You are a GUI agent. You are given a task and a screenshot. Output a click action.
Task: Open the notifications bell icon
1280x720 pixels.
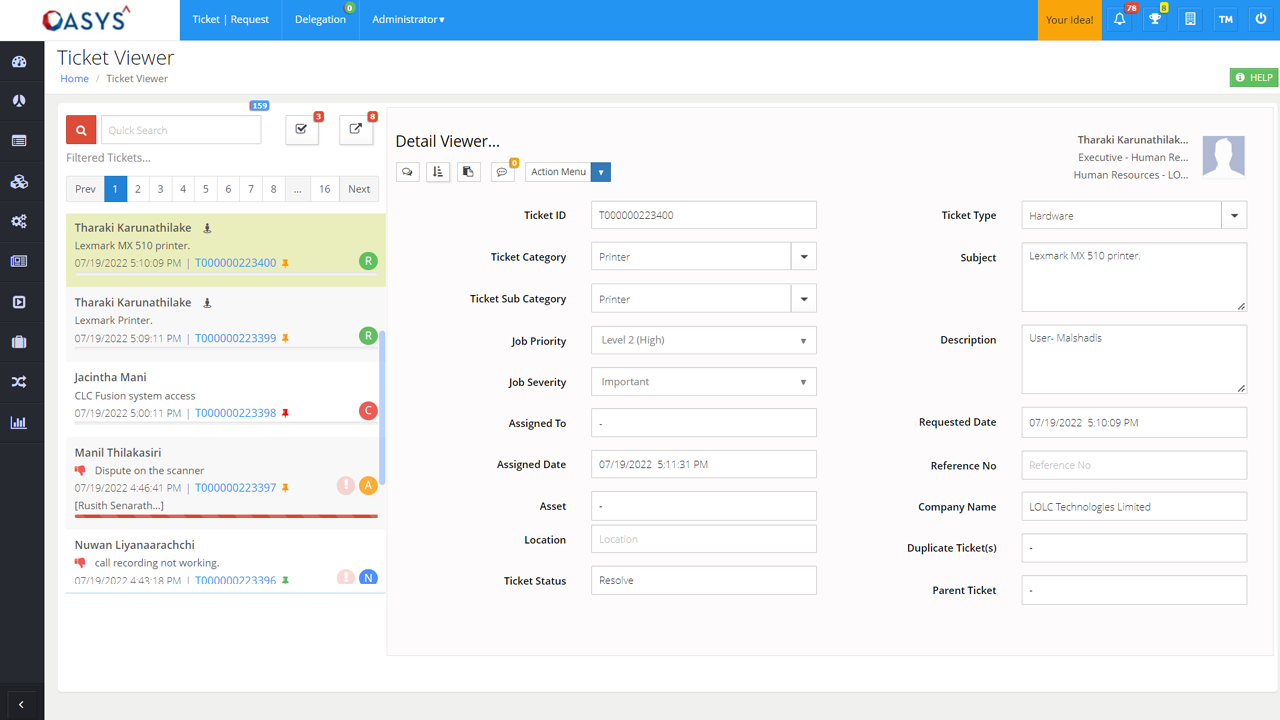(x=1120, y=20)
